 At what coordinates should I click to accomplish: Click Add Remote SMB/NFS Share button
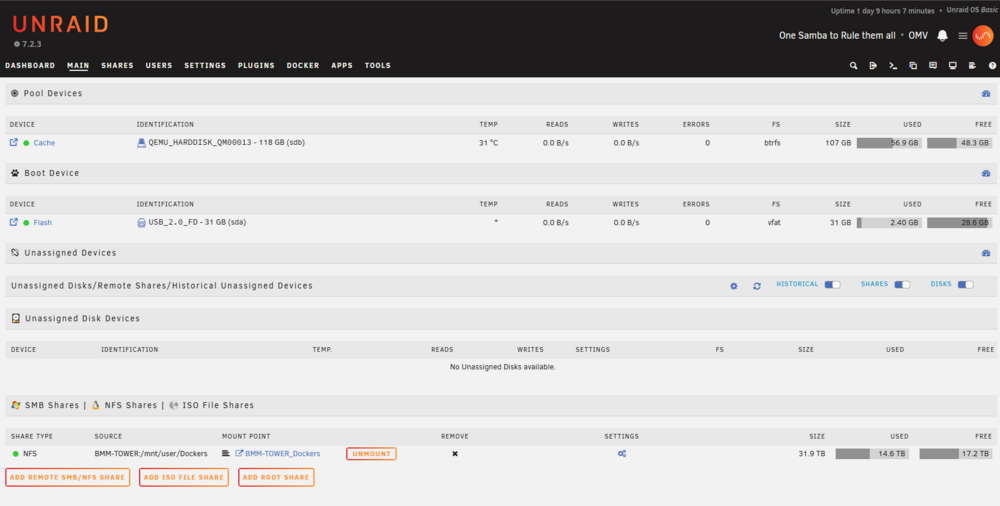[68, 477]
